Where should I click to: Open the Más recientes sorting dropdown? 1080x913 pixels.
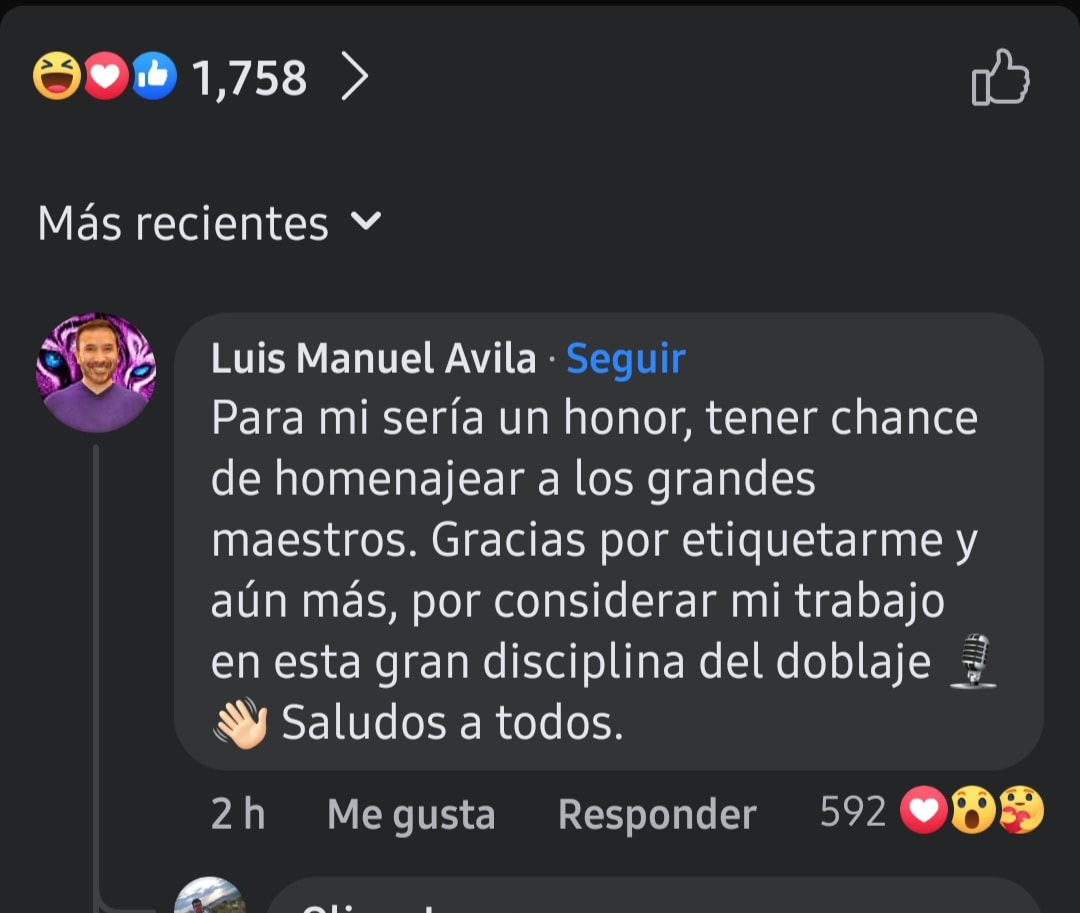pyautogui.click(x=182, y=224)
